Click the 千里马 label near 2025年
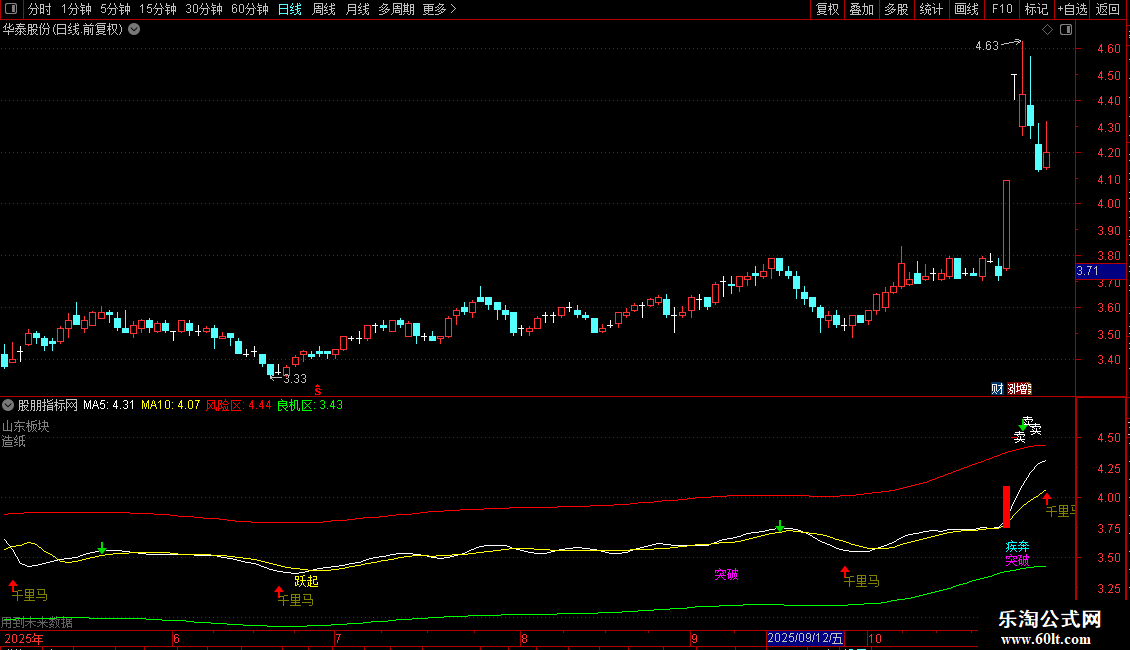 30,595
